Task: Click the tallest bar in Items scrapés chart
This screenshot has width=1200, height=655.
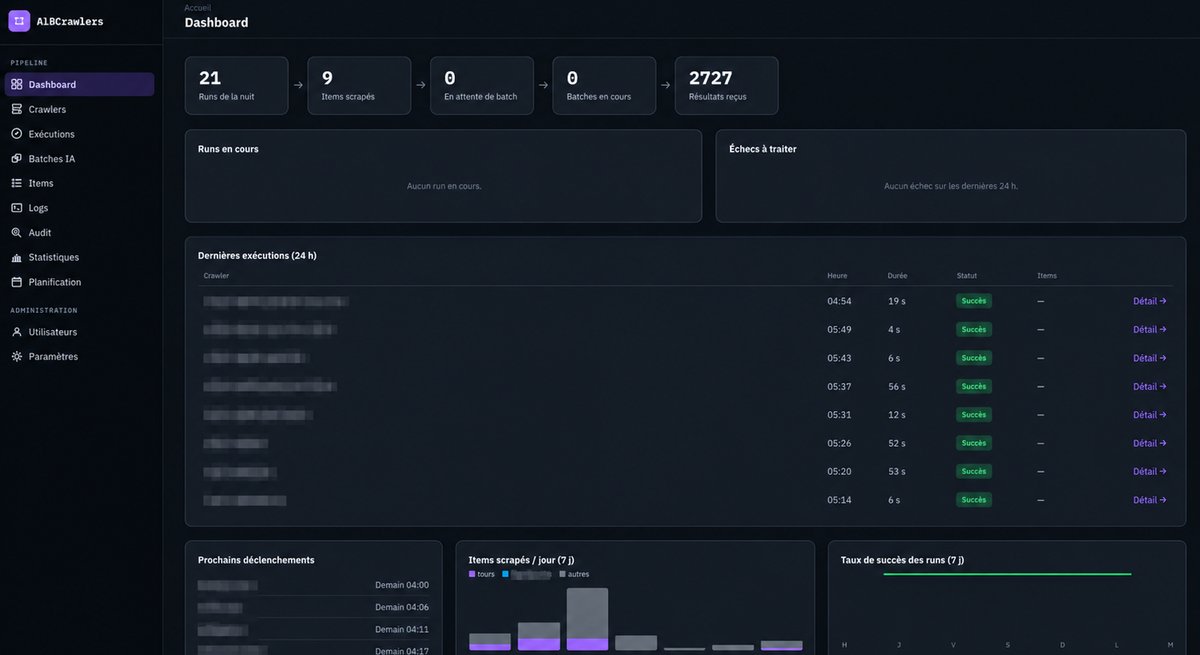Action: 587,619
